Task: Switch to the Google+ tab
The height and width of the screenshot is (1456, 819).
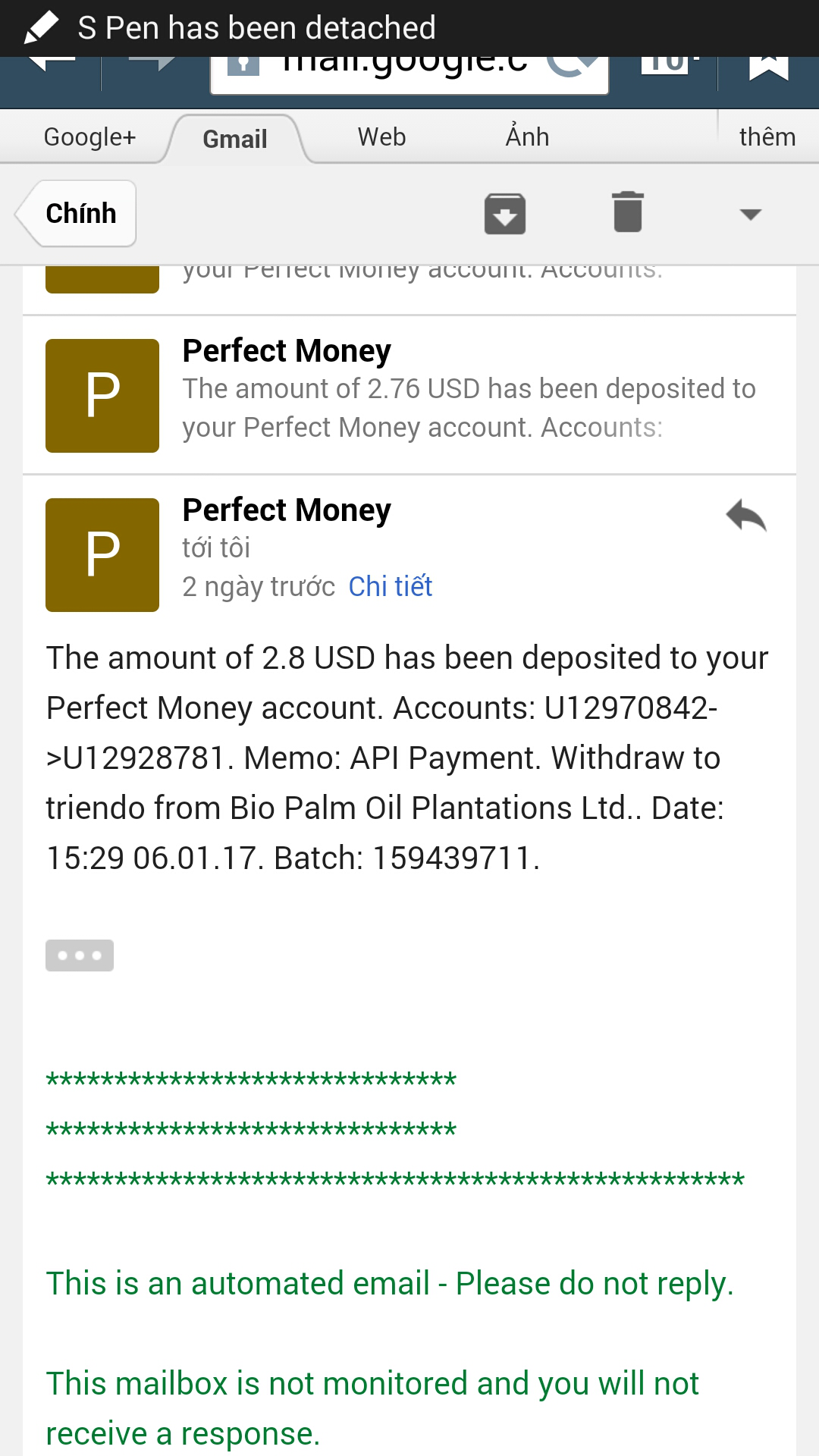Action: [89, 137]
